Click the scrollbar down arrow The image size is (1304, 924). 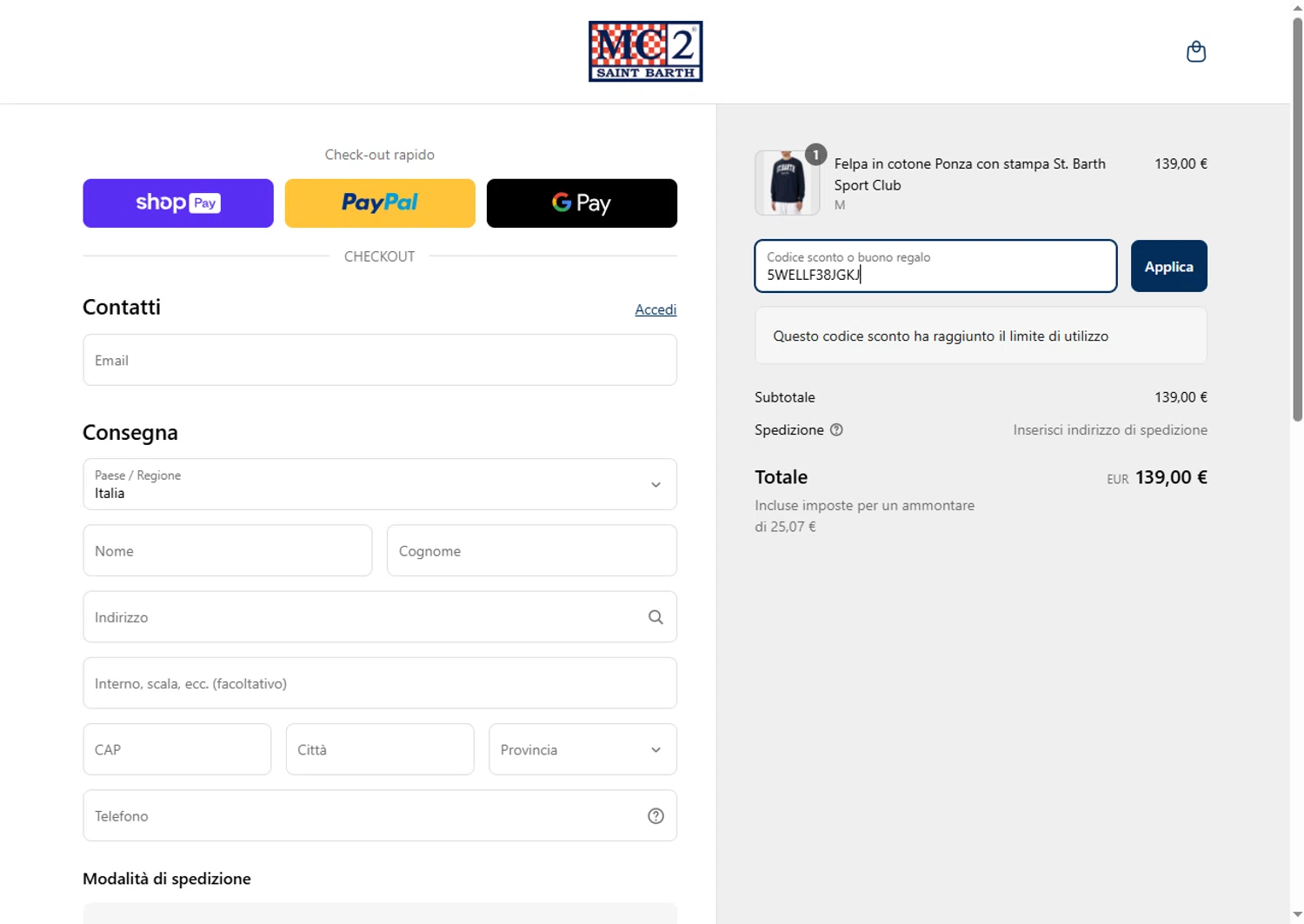click(1297, 915)
